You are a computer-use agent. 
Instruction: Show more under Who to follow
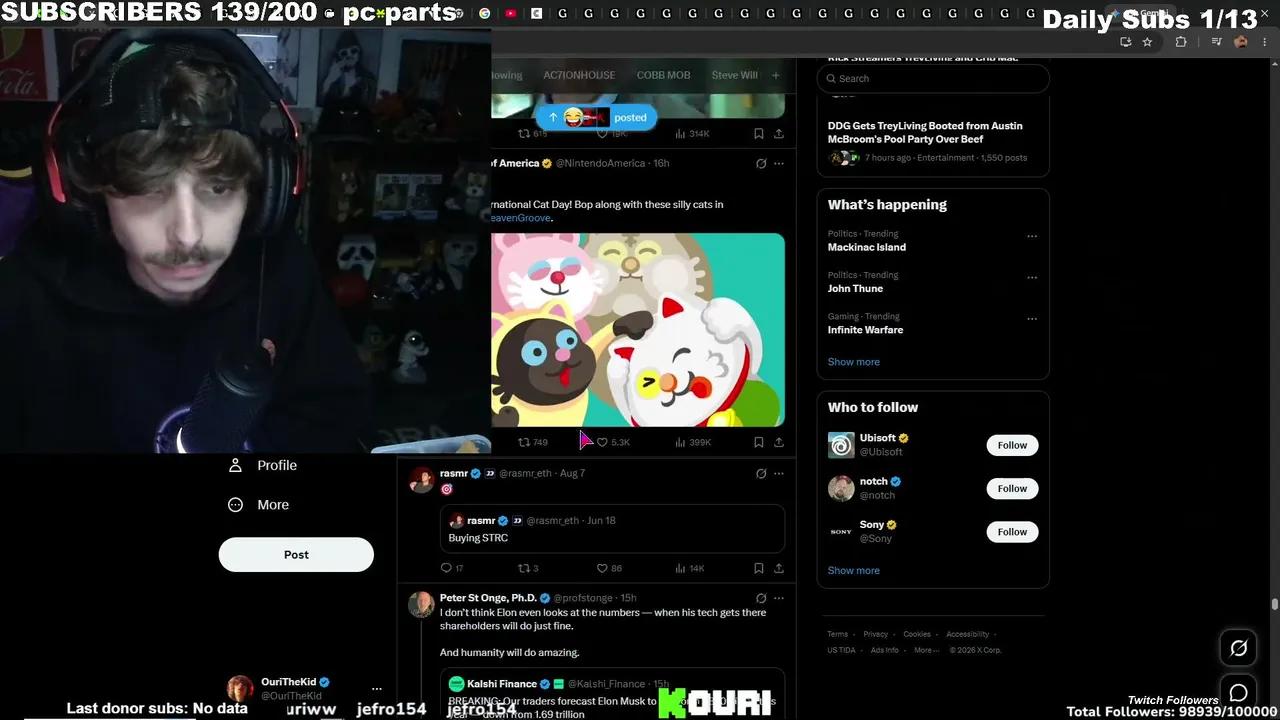click(854, 570)
